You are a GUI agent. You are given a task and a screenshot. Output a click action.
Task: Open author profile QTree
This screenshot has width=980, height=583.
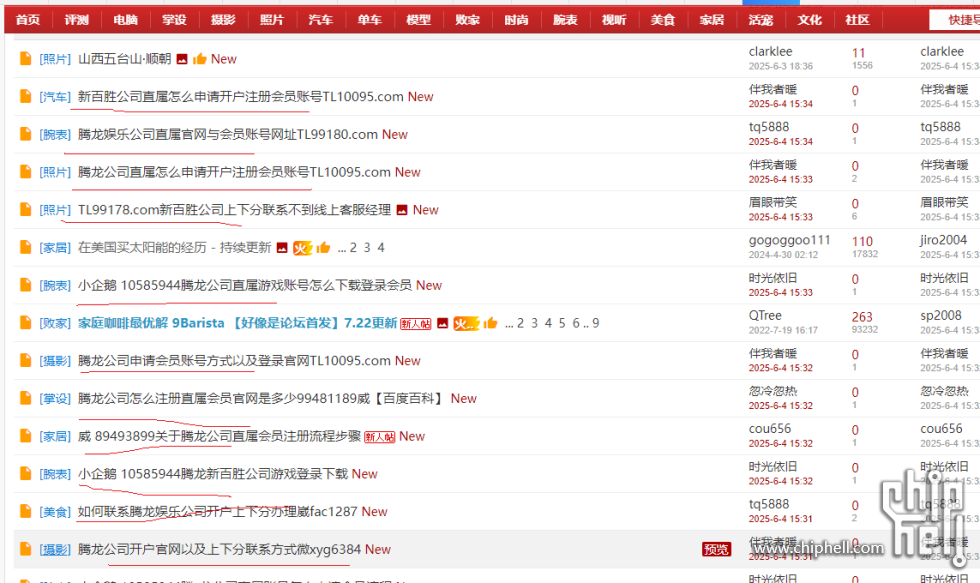[x=765, y=316]
